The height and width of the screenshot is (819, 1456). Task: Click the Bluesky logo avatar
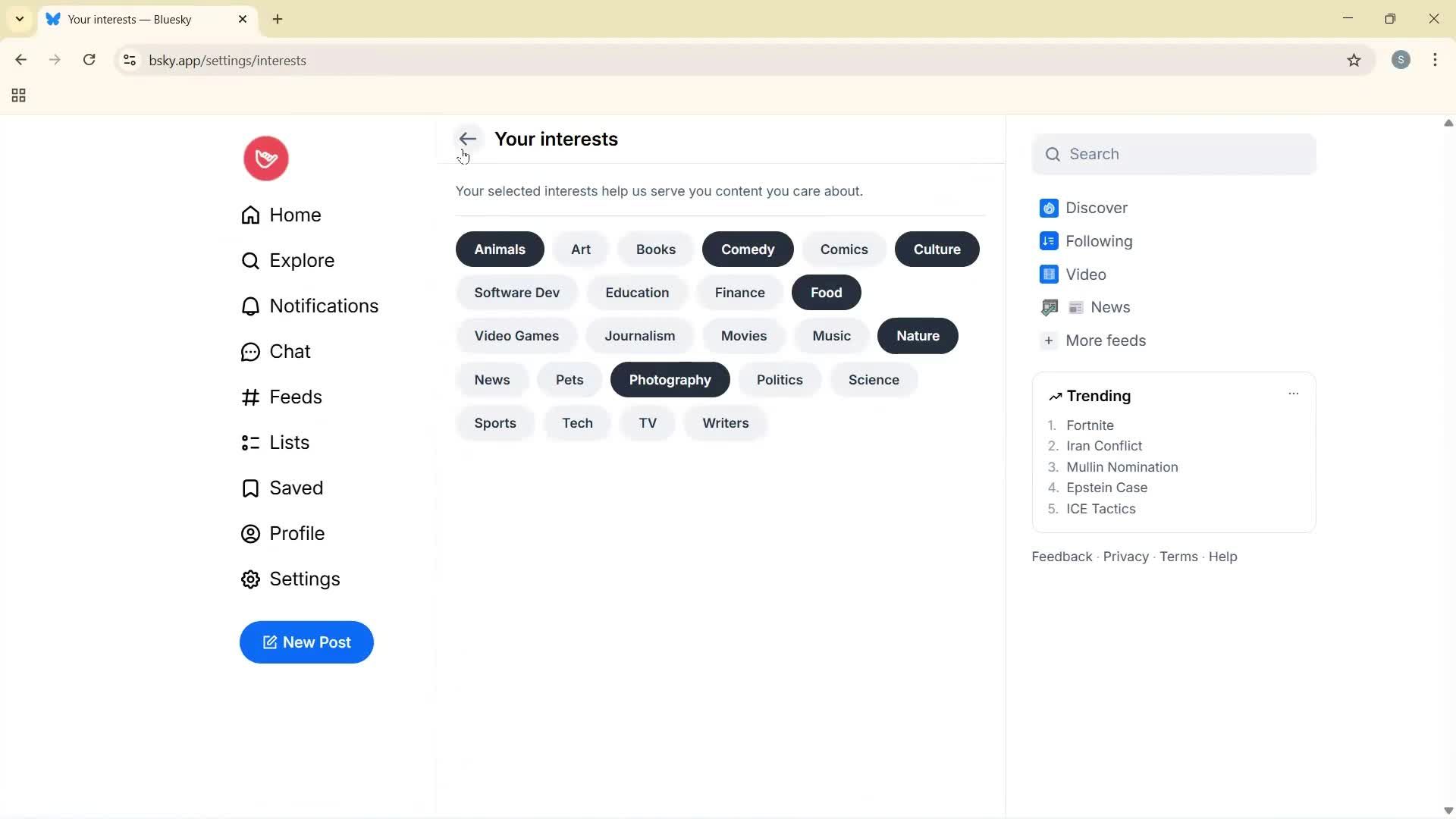pyautogui.click(x=265, y=158)
